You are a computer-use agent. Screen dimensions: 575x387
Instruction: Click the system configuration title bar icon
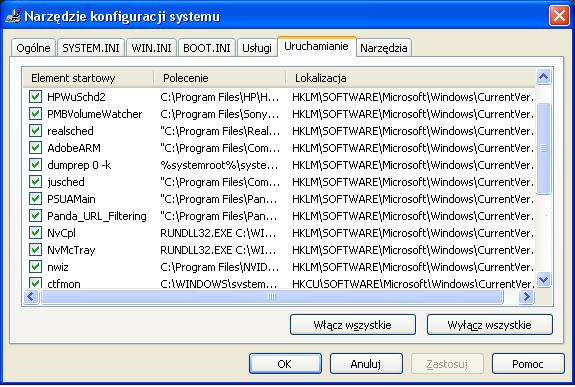click(x=13, y=16)
